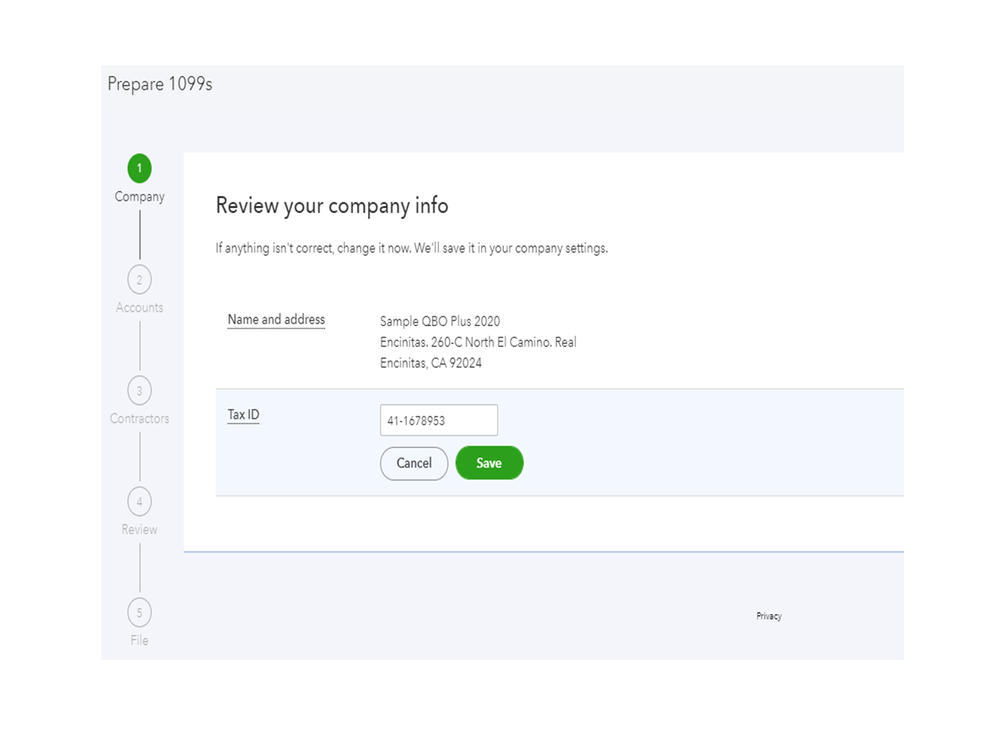999x749 pixels.
Task: Click the Review your company info heading
Action: point(332,206)
